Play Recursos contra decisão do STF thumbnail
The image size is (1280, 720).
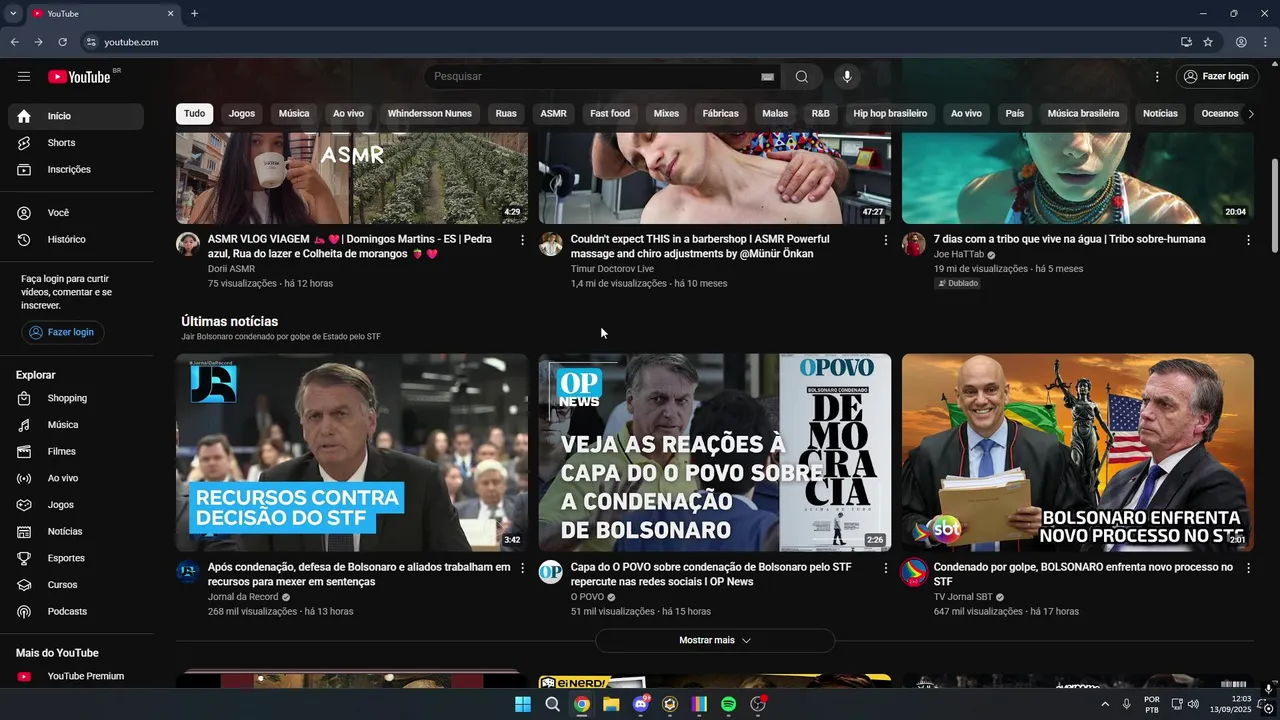pos(352,452)
